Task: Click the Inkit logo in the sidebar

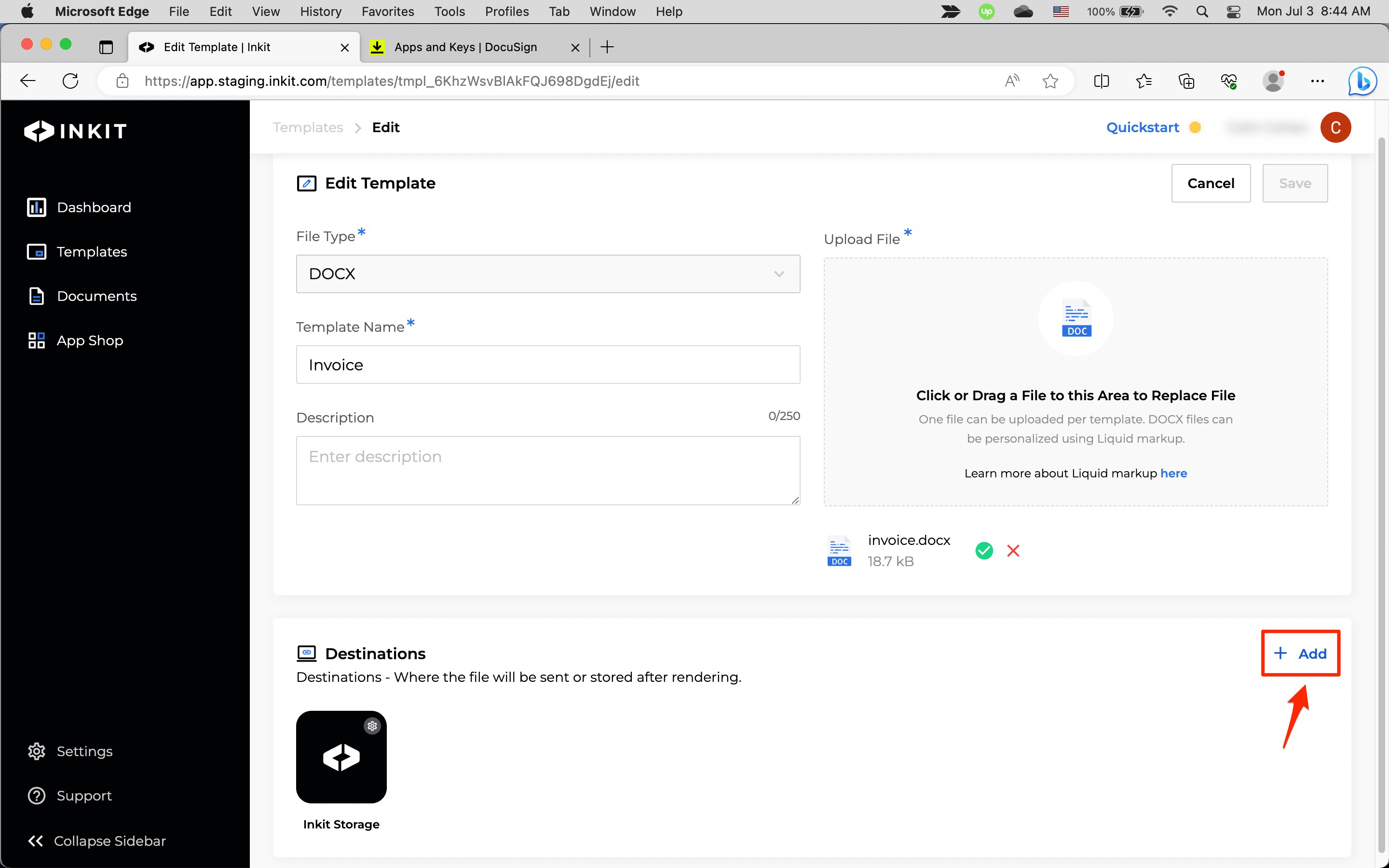Action: pos(75,130)
